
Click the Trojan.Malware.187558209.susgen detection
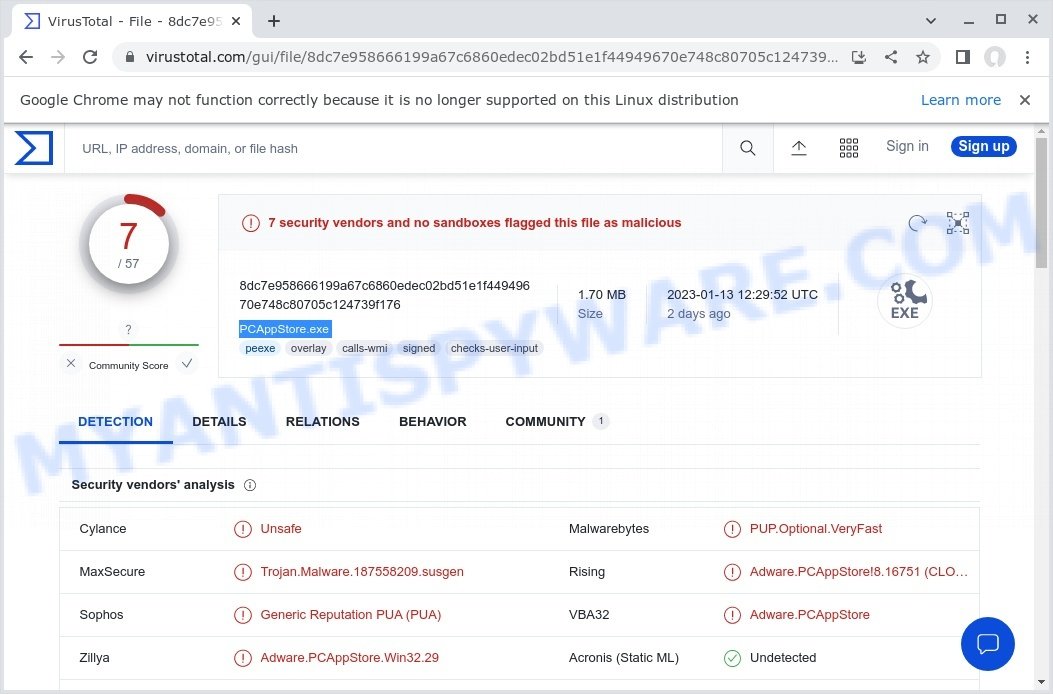coord(362,572)
